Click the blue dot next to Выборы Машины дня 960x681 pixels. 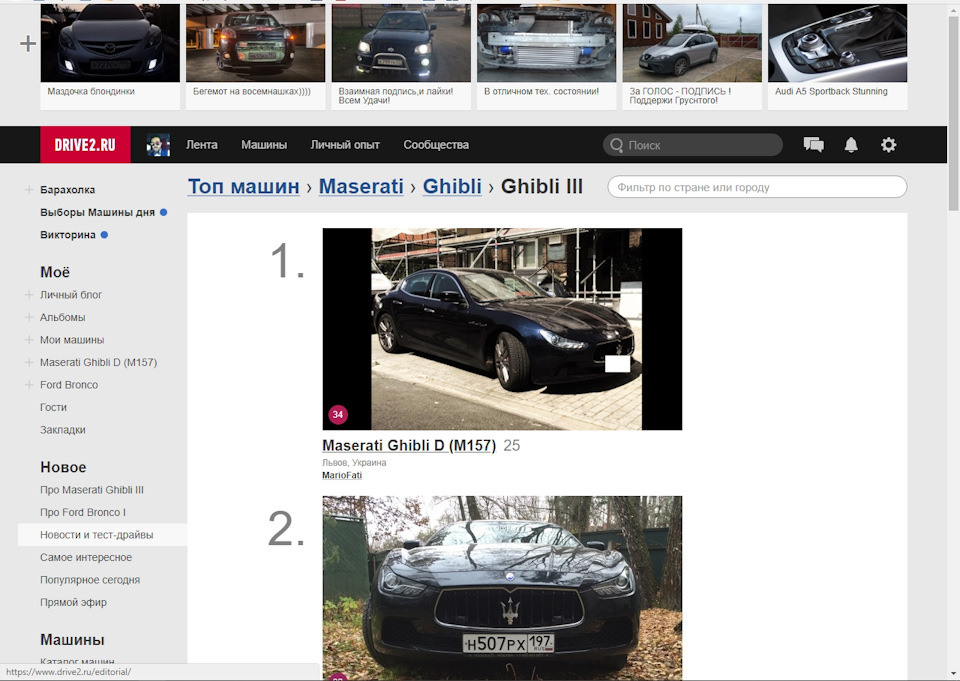pyautogui.click(x=163, y=213)
